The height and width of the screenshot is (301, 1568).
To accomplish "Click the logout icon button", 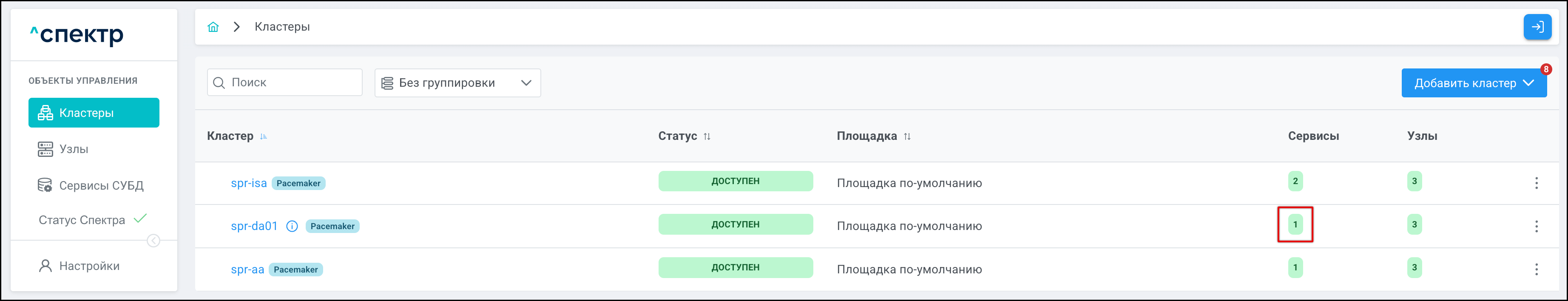I will 1537,27.
